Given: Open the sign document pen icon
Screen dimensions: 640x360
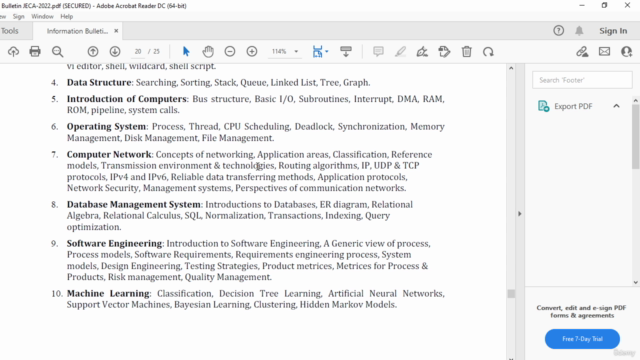Looking at the screenshot, I should coord(422,51).
